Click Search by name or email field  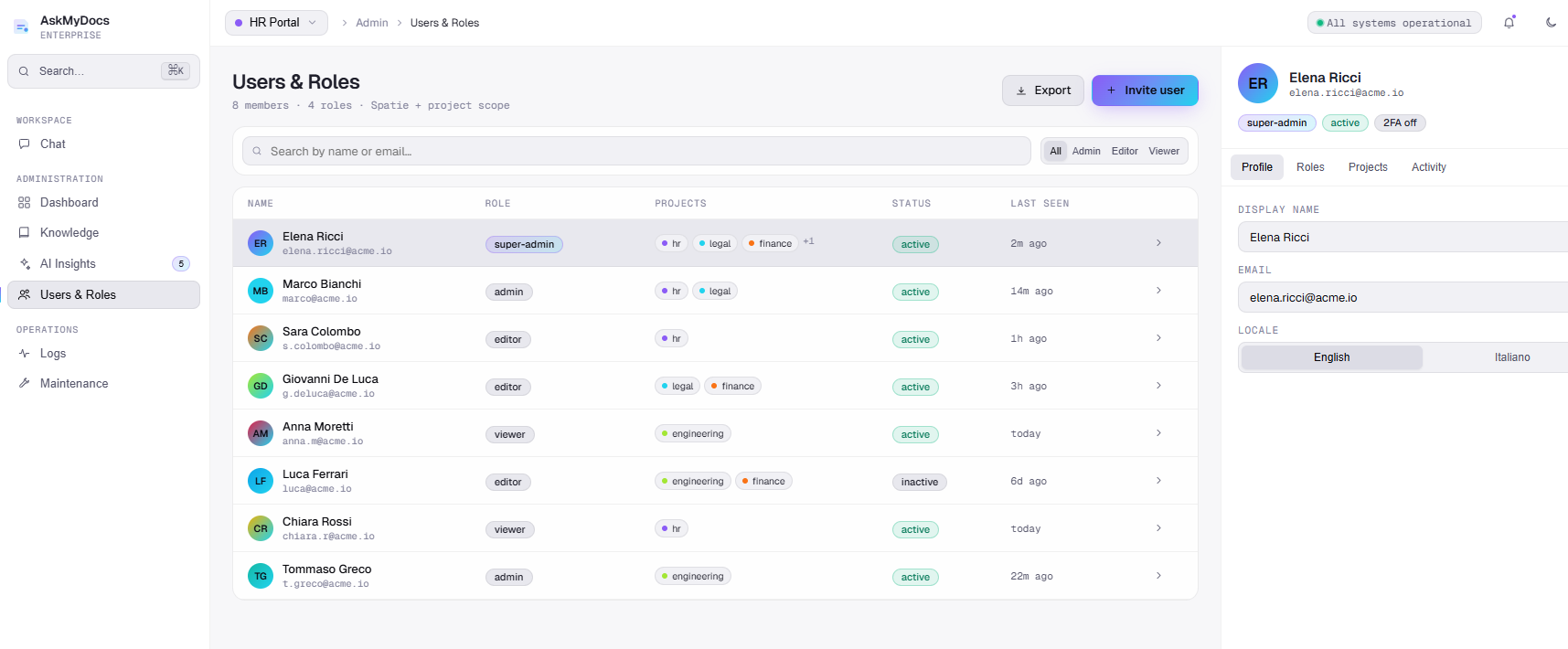tap(636, 151)
